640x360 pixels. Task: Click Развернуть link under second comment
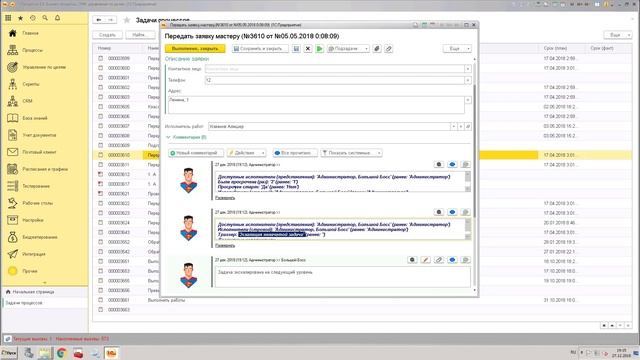coord(225,246)
